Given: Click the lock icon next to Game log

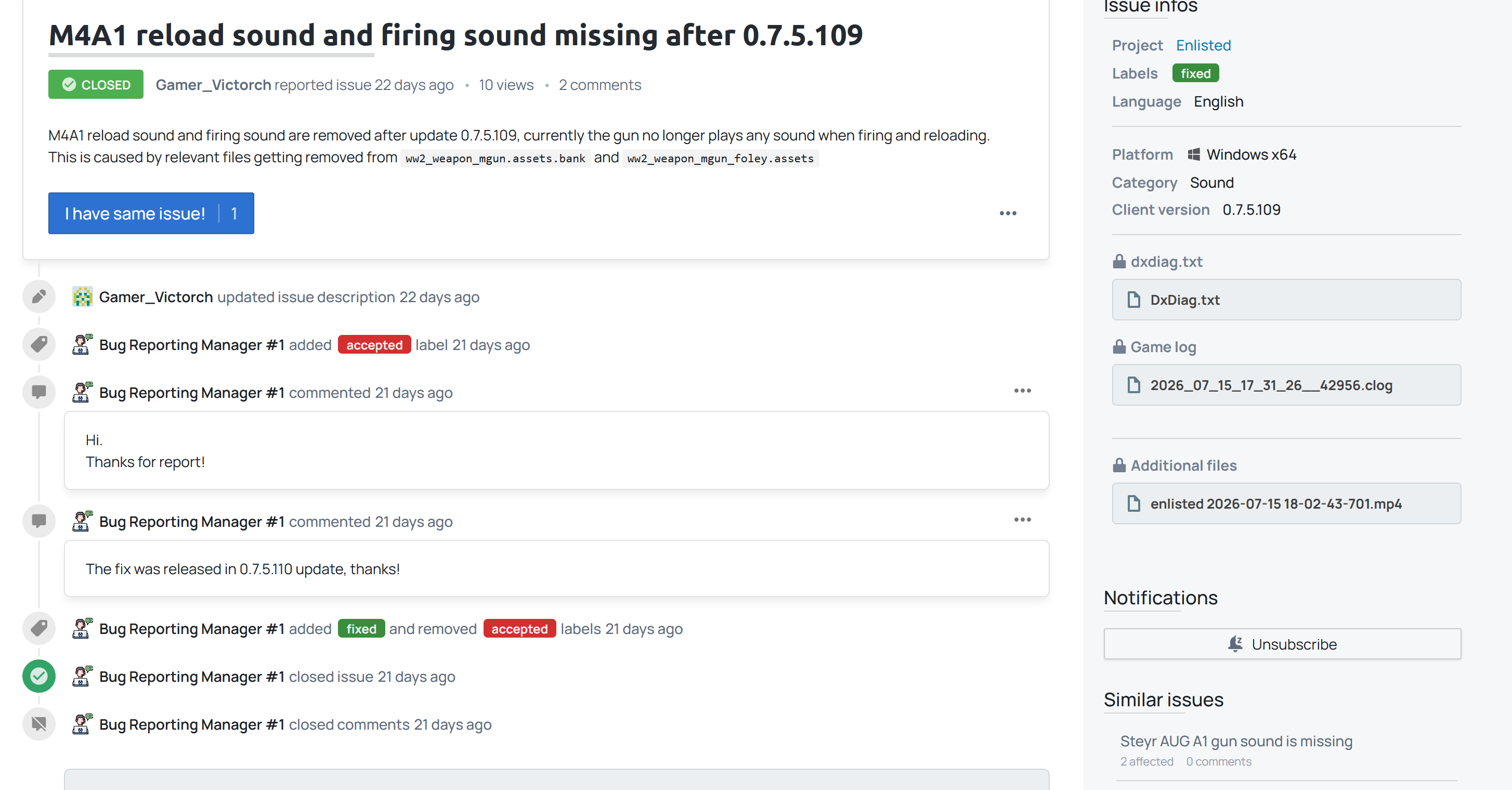Looking at the screenshot, I should (1119, 347).
